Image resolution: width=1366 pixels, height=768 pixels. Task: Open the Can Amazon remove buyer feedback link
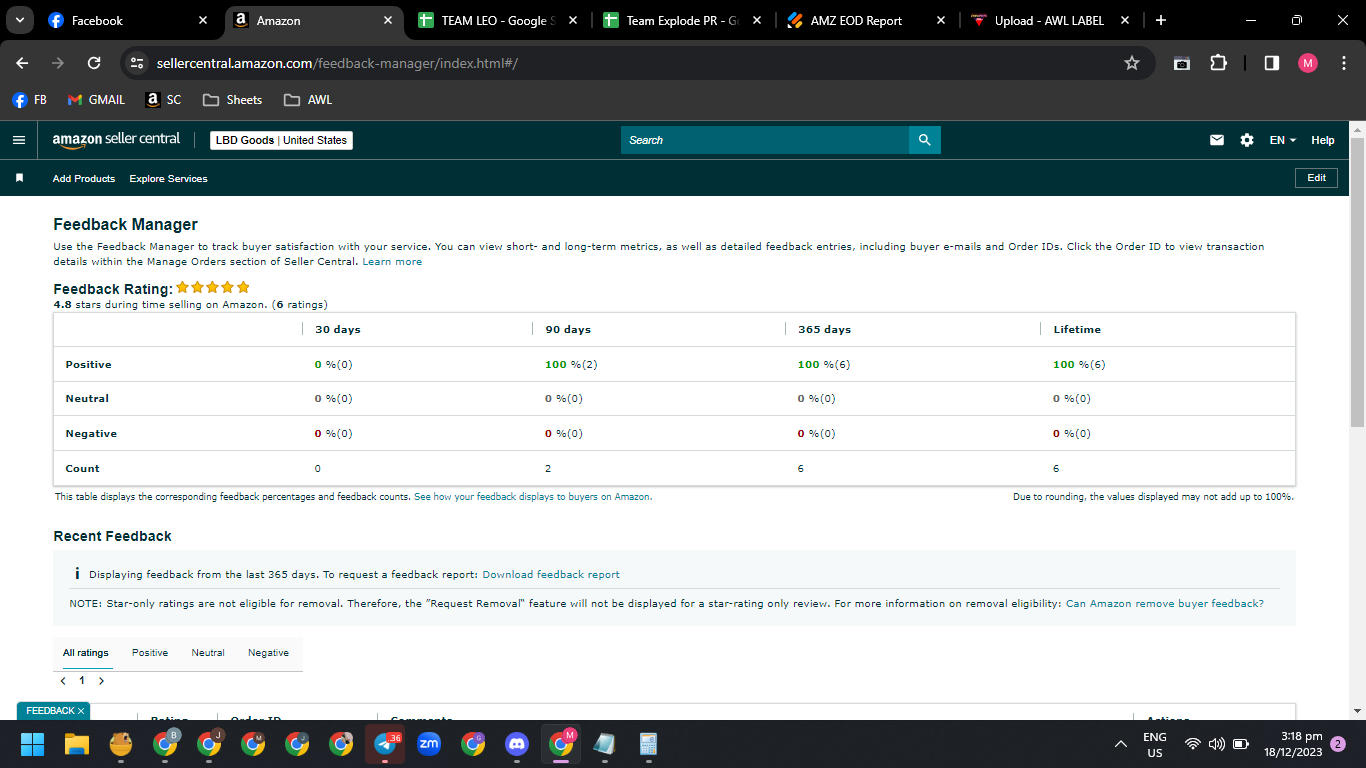pyautogui.click(x=1165, y=604)
